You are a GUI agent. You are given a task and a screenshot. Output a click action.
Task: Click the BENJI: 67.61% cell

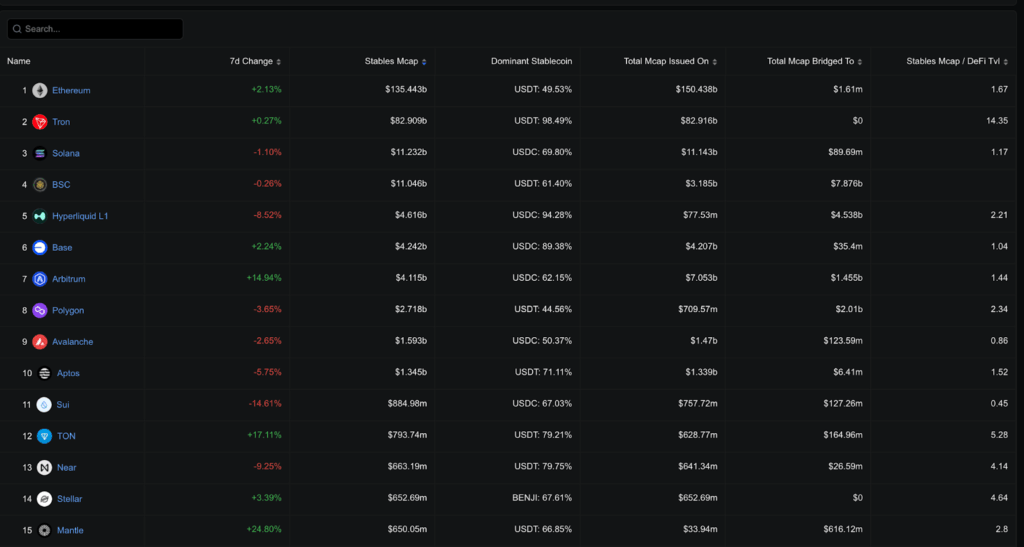(x=542, y=498)
